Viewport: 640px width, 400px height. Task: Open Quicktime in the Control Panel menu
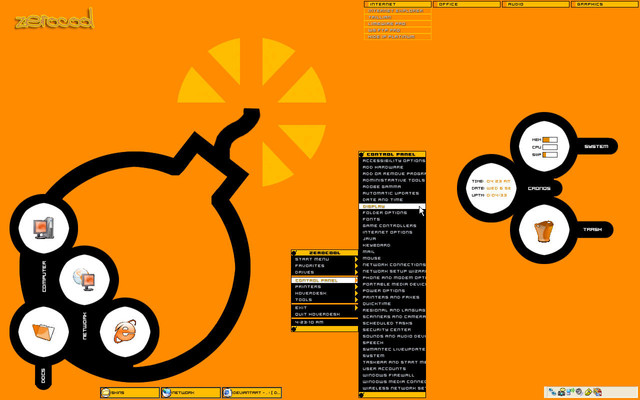(x=392, y=304)
